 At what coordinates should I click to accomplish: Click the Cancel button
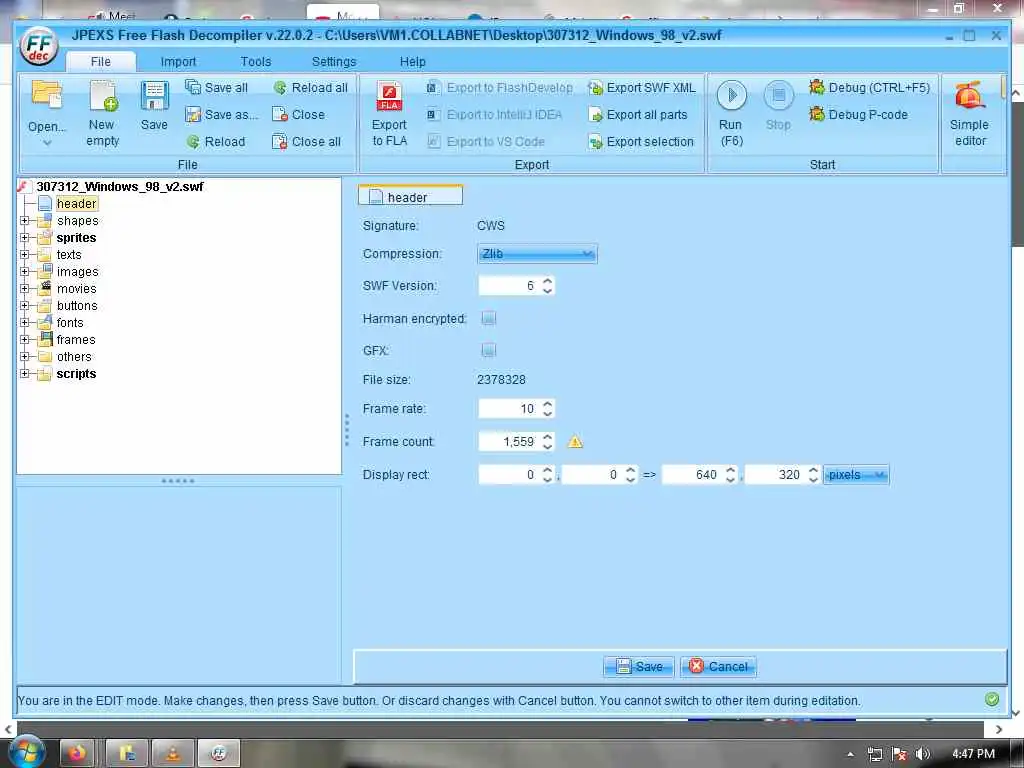[718, 667]
